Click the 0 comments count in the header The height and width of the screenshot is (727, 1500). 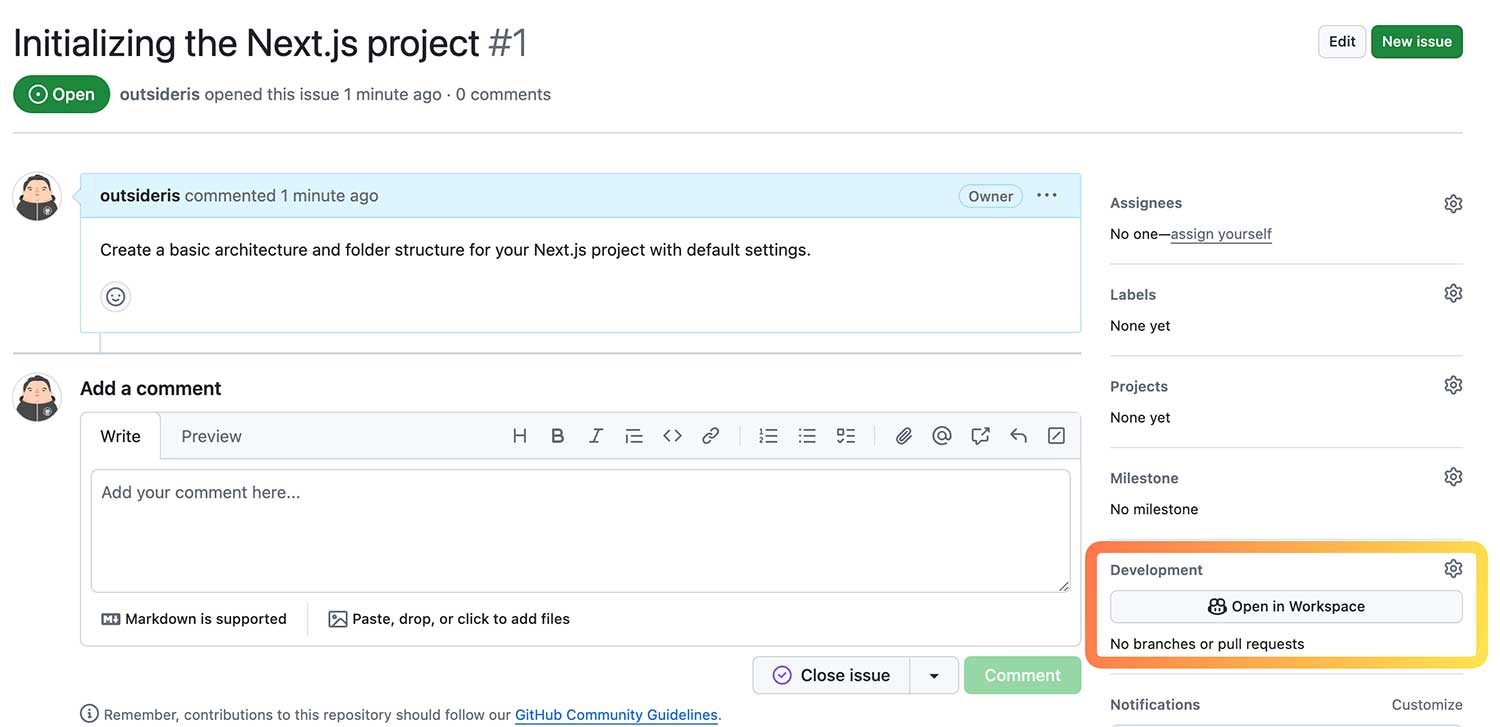click(x=503, y=94)
